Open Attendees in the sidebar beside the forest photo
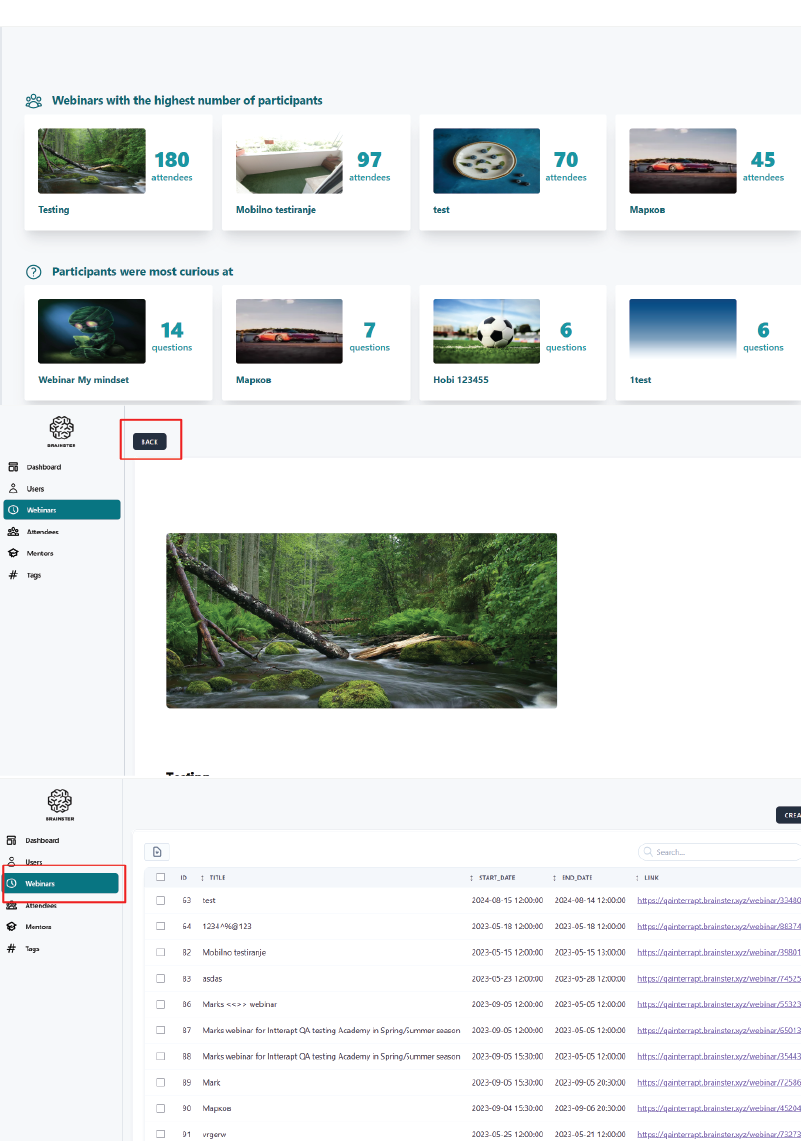This screenshot has width=801, height=1141. tap(42, 532)
